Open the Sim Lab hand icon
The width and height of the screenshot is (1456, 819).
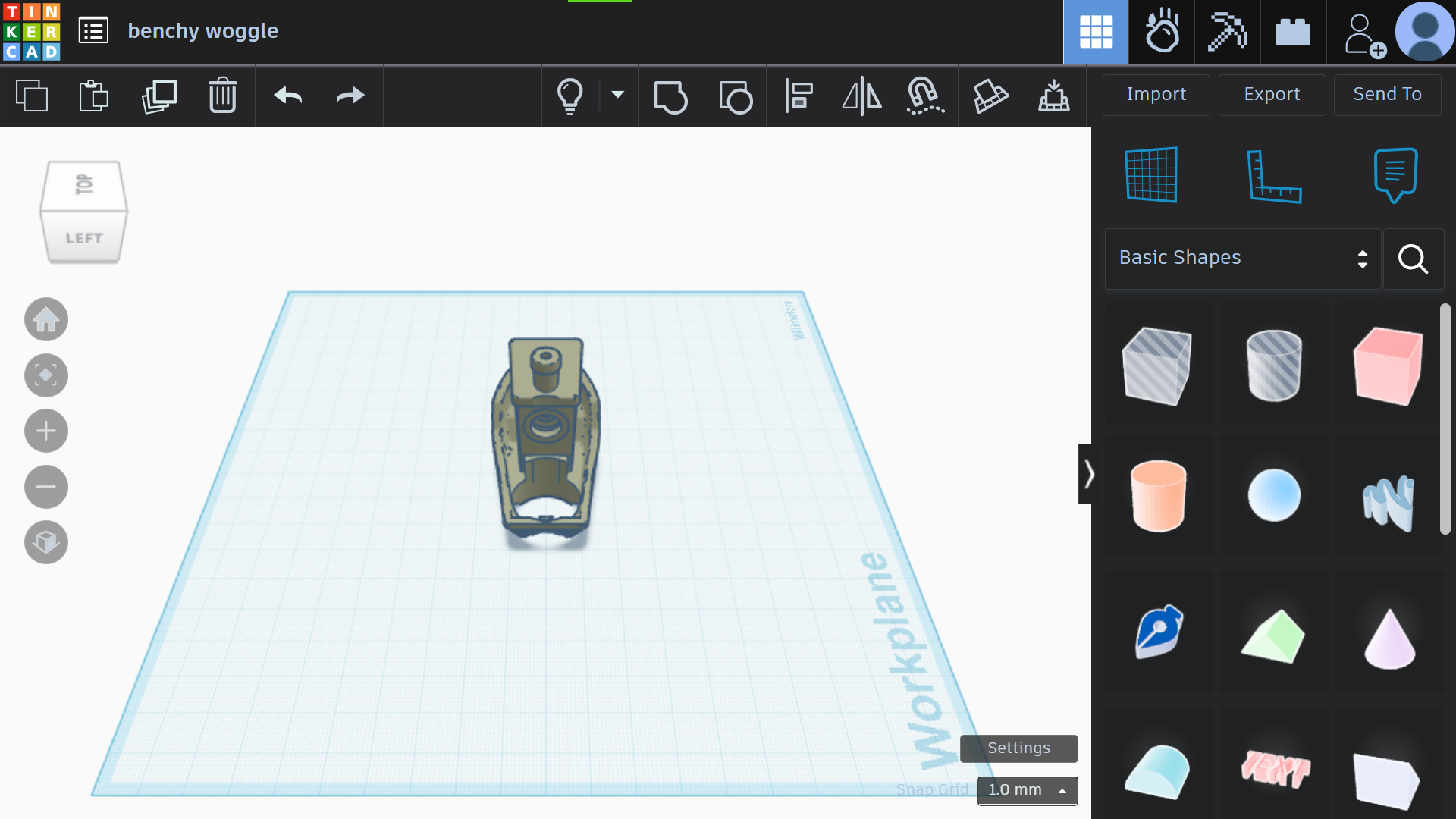click(x=1162, y=32)
